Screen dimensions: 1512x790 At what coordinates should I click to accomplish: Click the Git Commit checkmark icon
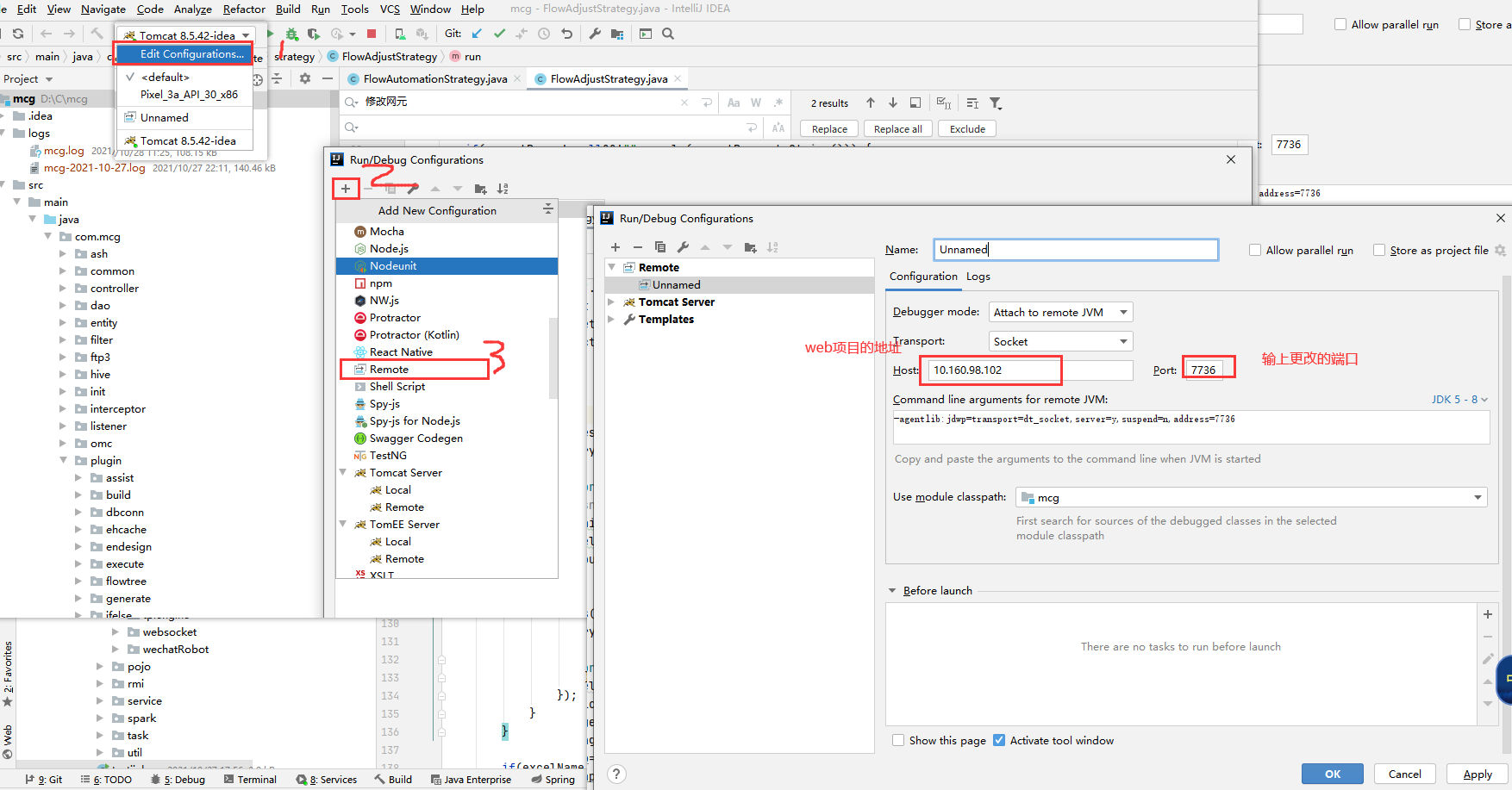click(x=499, y=34)
